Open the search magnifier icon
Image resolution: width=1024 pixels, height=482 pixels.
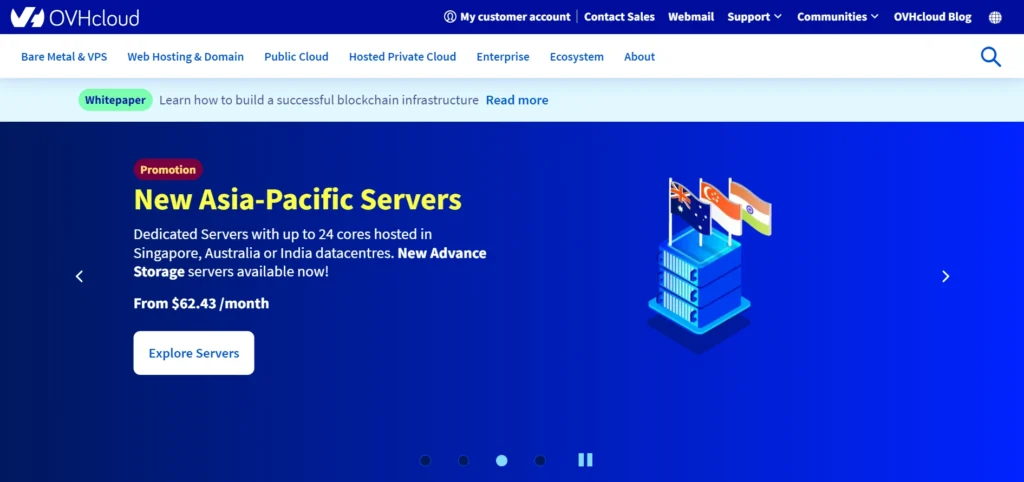990,57
